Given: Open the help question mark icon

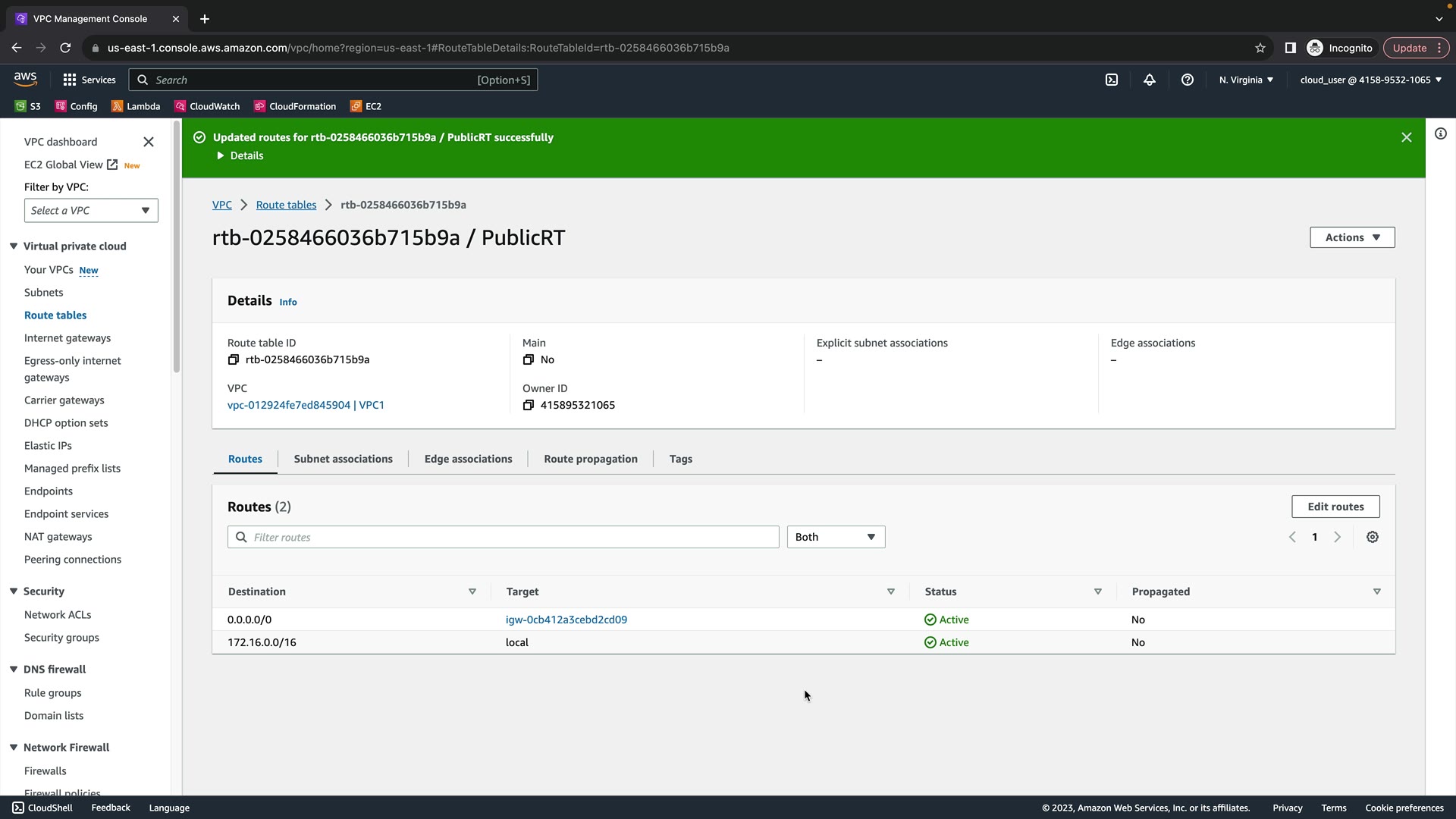Looking at the screenshot, I should [1188, 80].
